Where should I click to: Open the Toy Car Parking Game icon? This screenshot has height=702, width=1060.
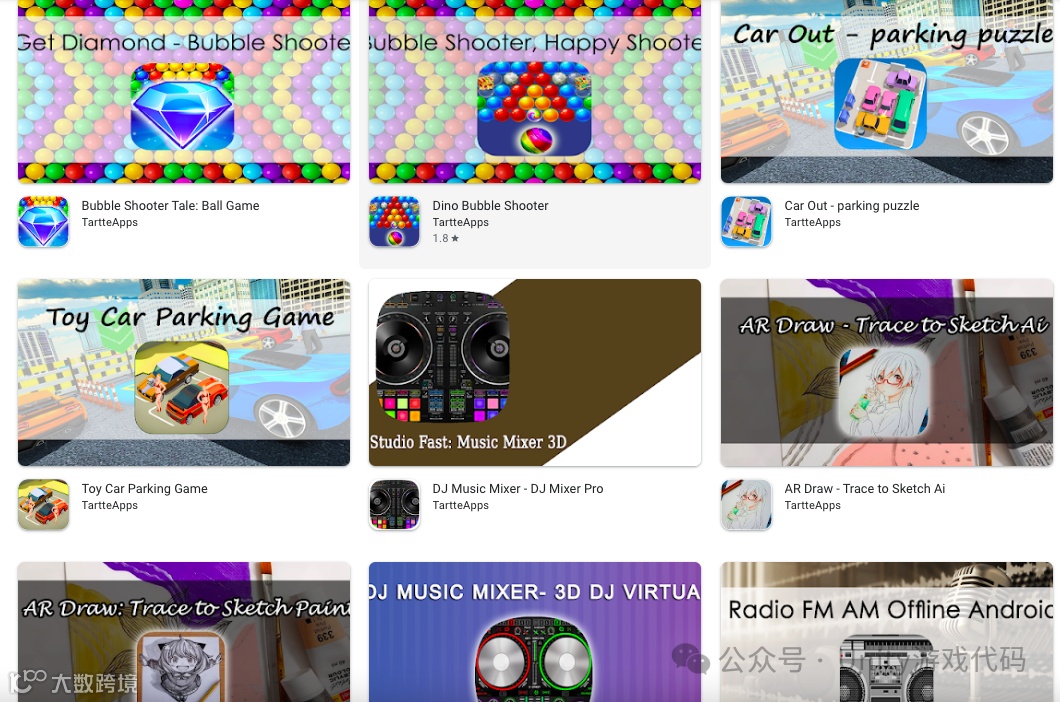click(x=43, y=505)
